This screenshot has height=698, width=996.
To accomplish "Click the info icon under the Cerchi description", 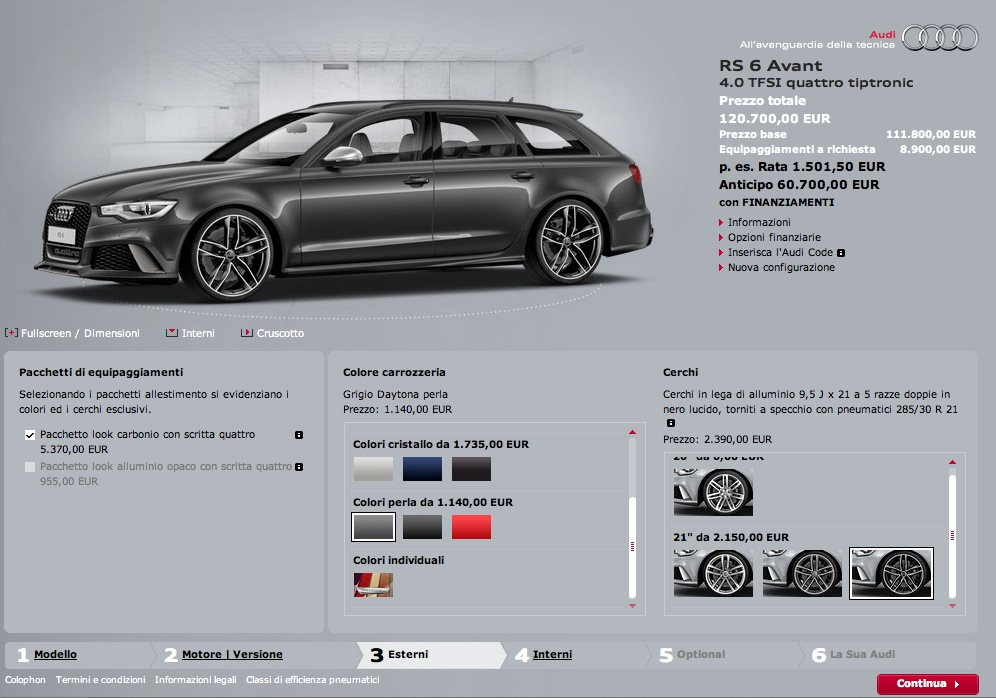I will tap(671, 423).
